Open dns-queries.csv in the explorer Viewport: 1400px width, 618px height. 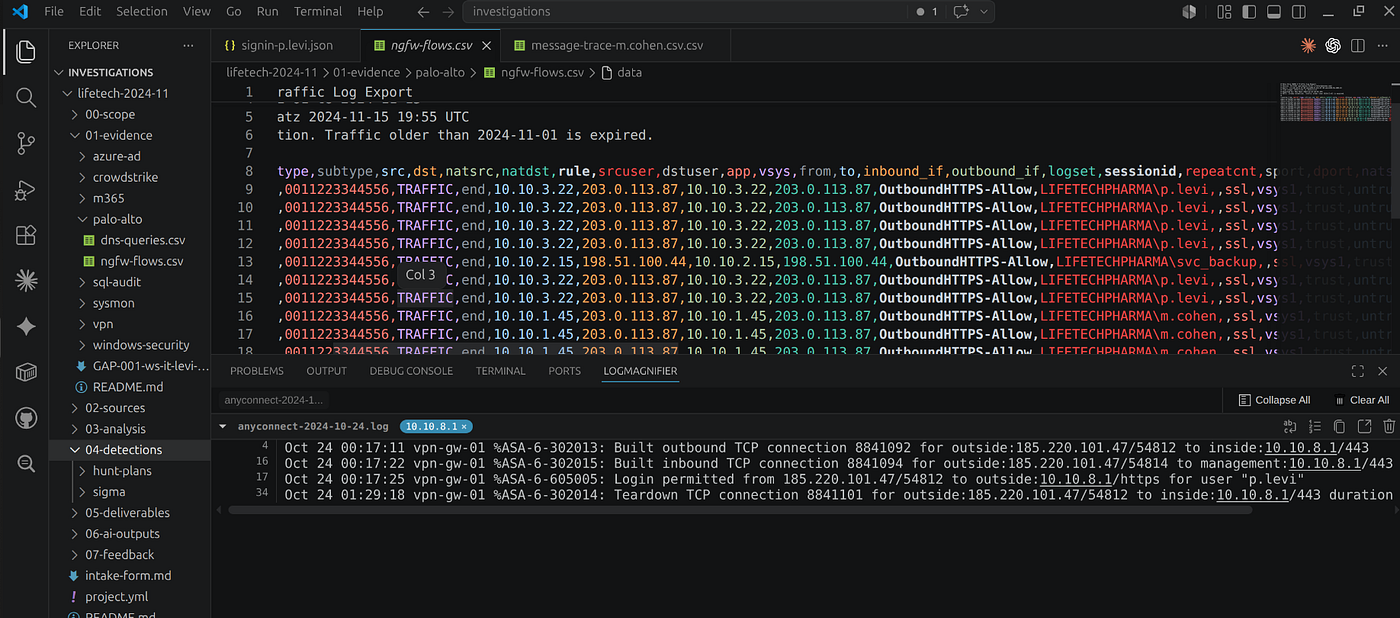pyautogui.click(x=143, y=240)
